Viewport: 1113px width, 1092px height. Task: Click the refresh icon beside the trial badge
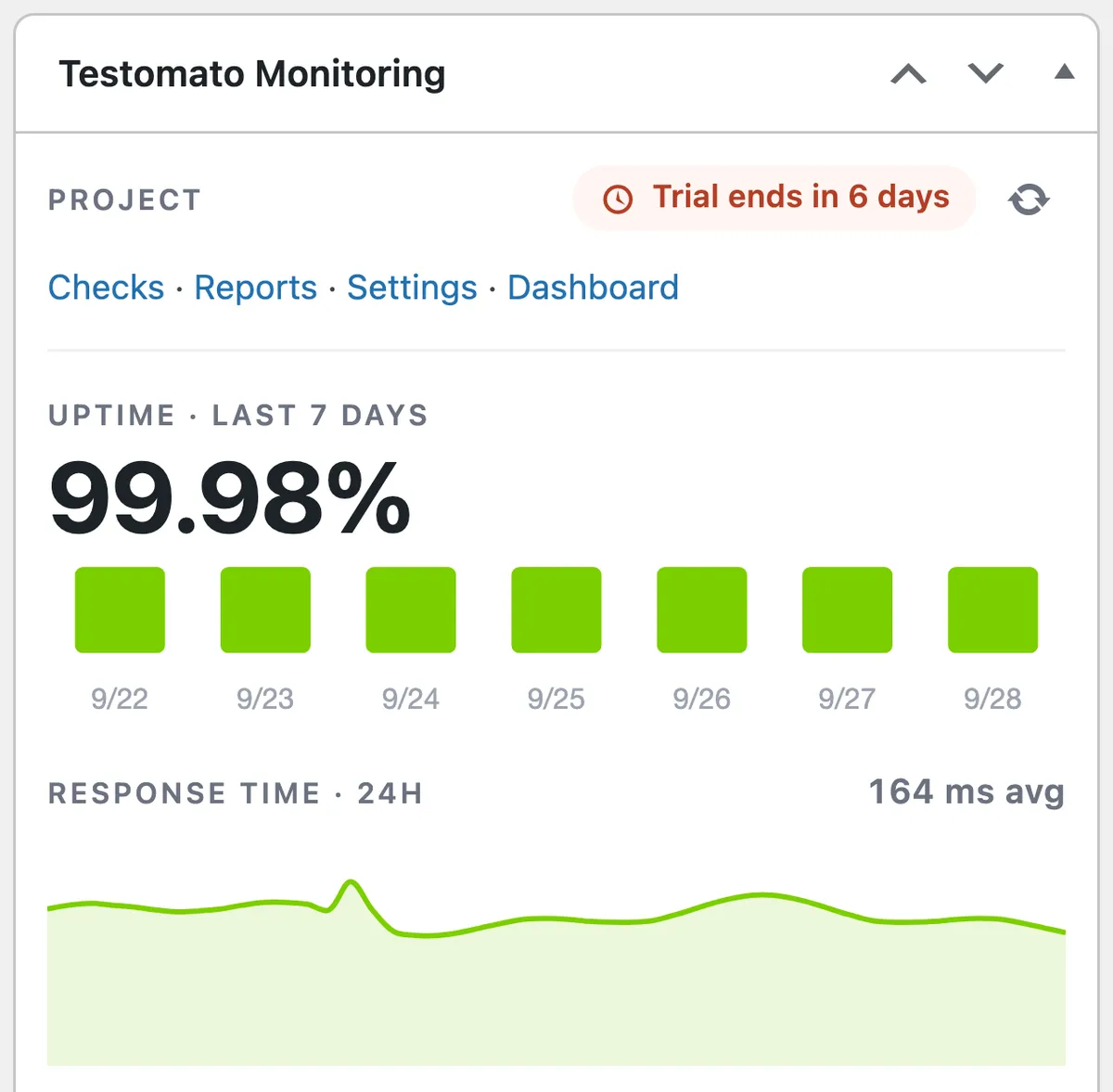(x=1029, y=199)
